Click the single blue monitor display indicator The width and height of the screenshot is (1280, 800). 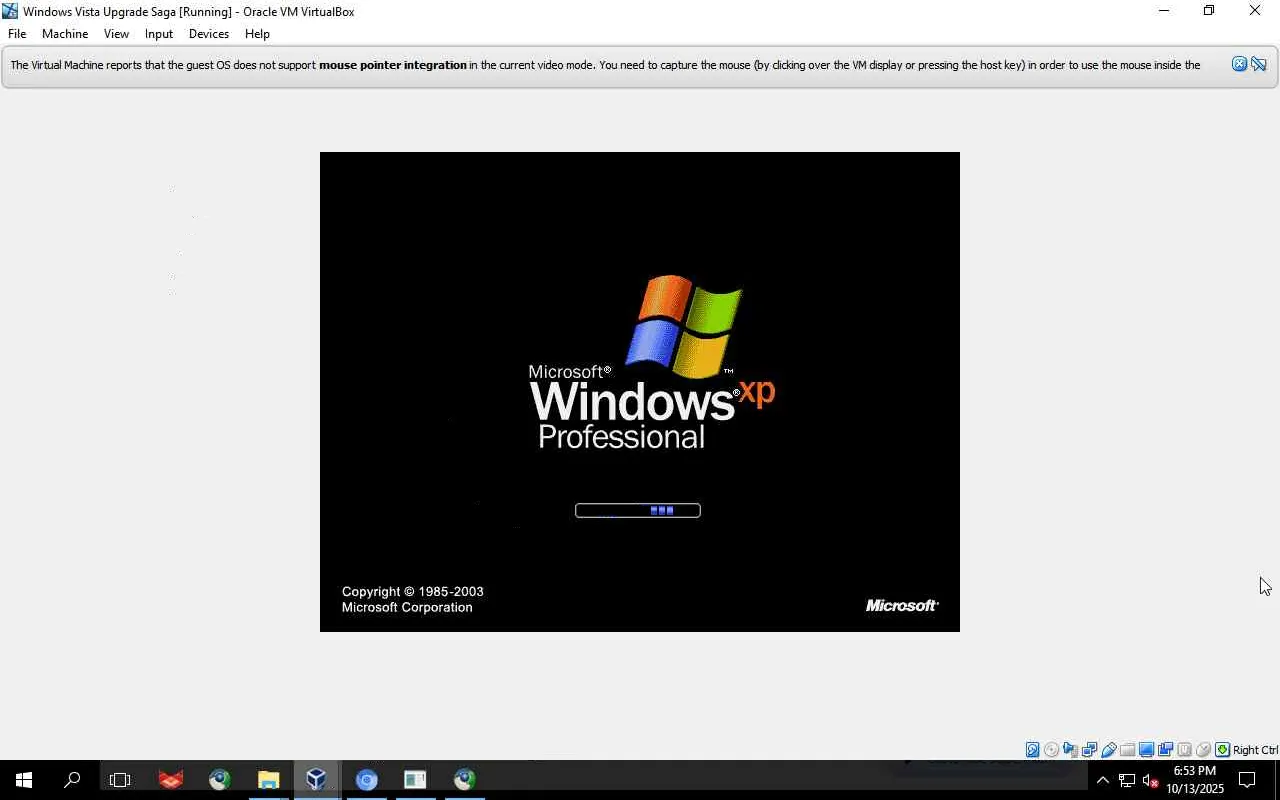pyautogui.click(x=1146, y=750)
